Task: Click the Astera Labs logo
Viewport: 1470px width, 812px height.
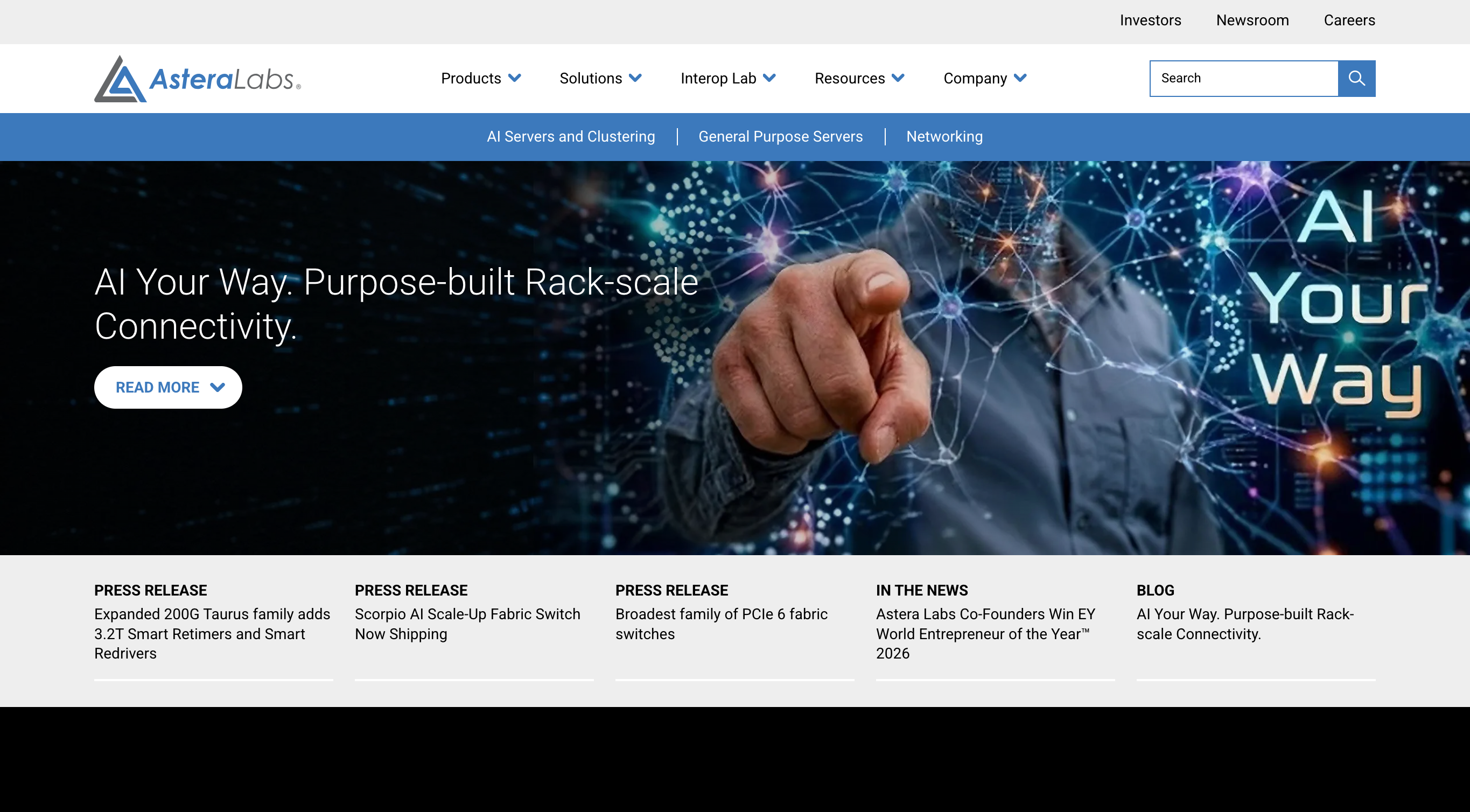Action: (198, 79)
